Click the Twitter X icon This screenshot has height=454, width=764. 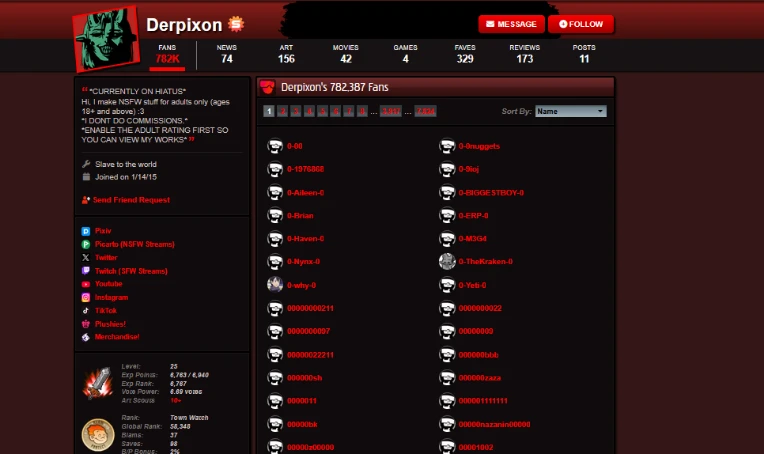point(86,257)
